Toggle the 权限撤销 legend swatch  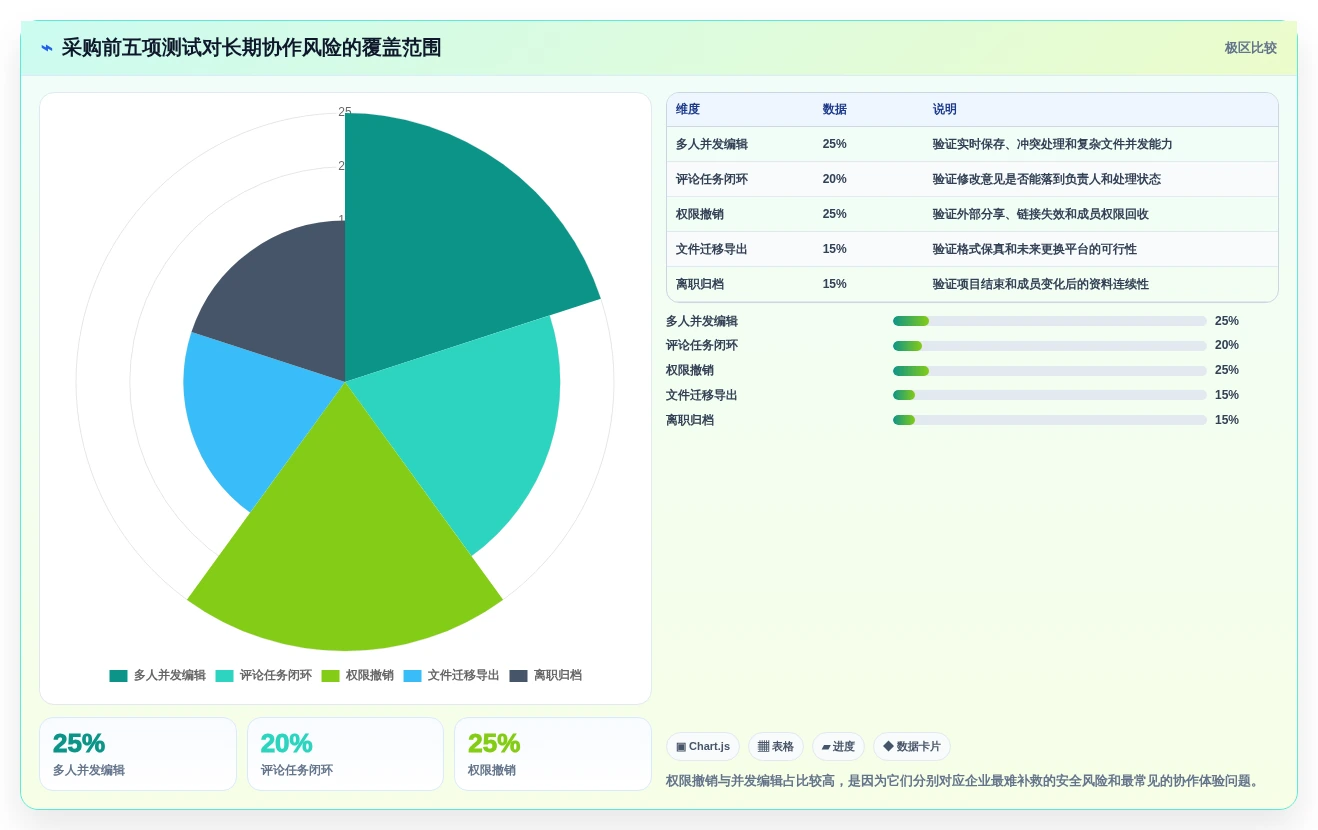tap(330, 676)
